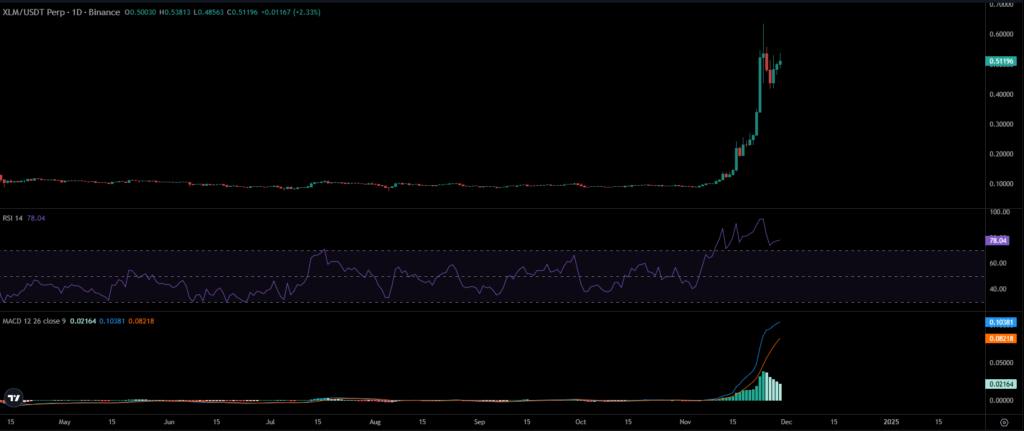Click the blue MACD tag 0.10381
Image resolution: width=1024 pixels, height=431 pixels.
click(x=1001, y=322)
